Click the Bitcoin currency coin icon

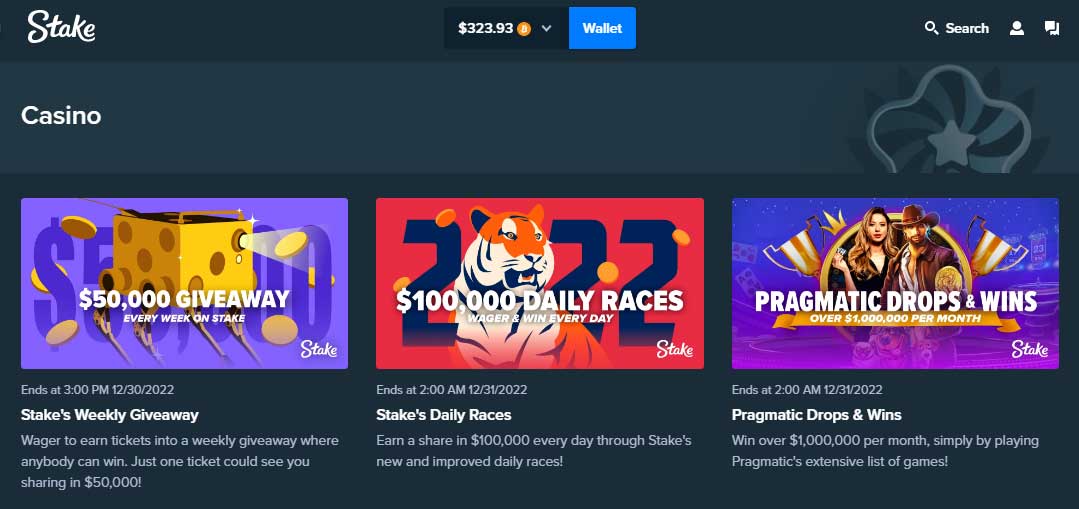[x=524, y=28]
